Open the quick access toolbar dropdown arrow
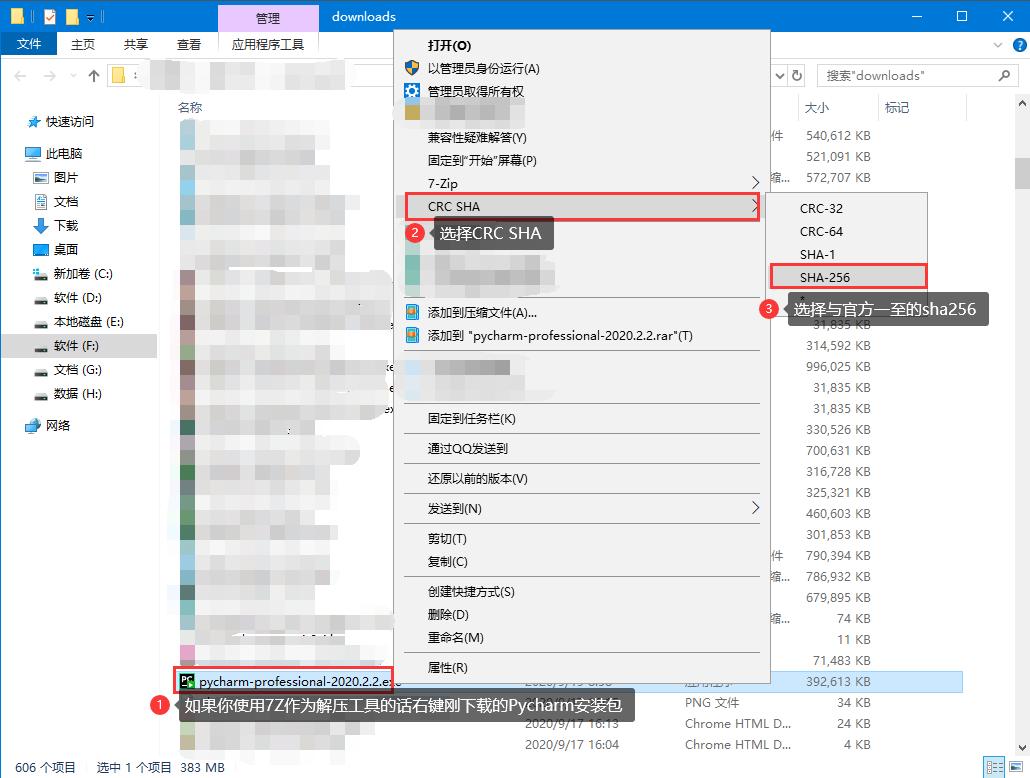Image resolution: width=1030 pixels, height=778 pixels. (91, 17)
